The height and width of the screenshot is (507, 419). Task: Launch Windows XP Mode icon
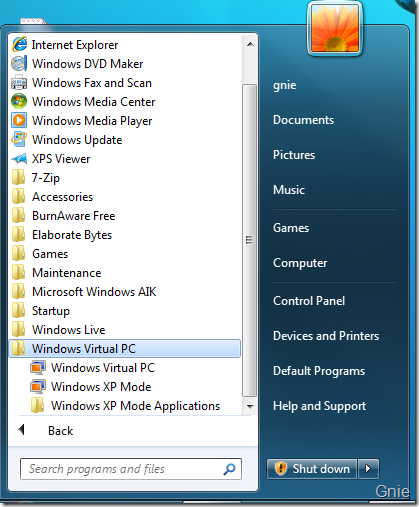point(38,387)
